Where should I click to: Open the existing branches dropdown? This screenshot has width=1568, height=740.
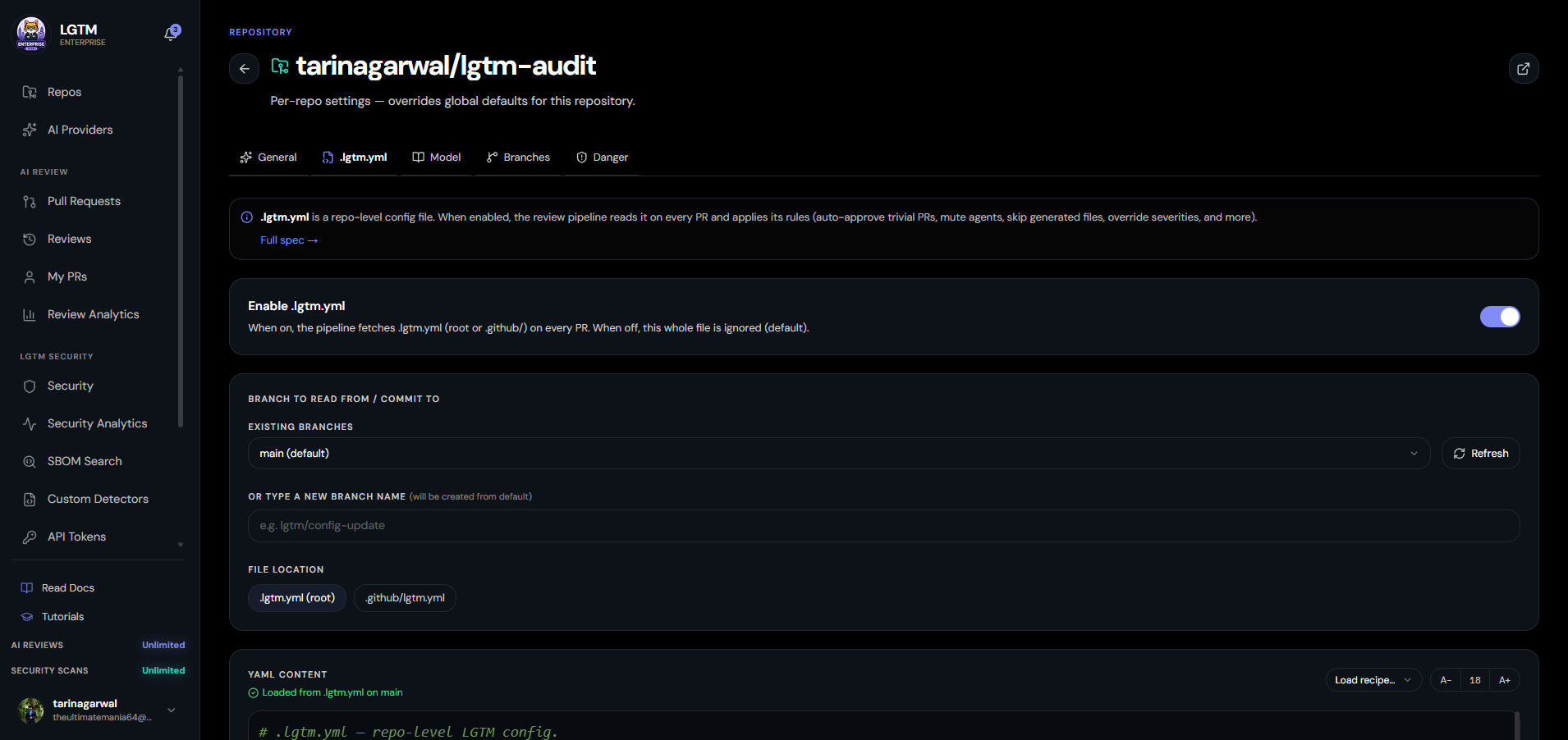click(839, 454)
